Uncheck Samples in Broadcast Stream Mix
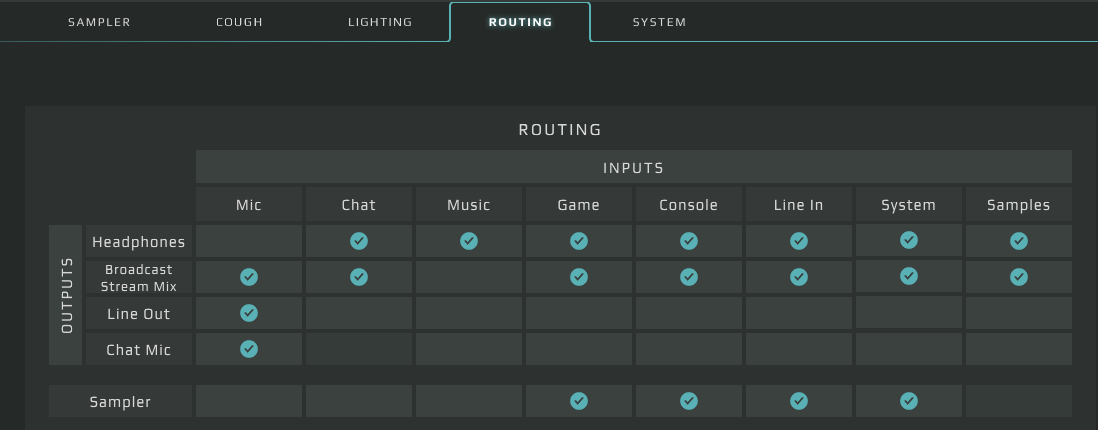This screenshot has width=1098, height=430. click(1018, 277)
